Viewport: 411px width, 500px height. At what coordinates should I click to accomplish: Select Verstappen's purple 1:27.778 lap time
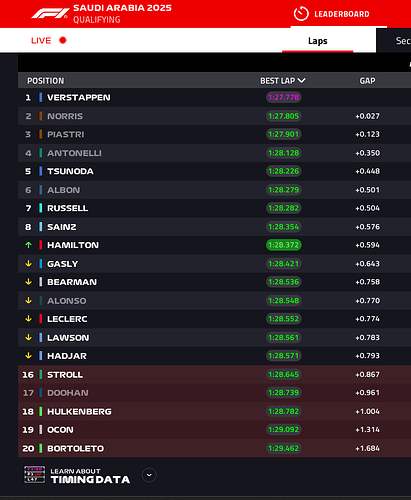coord(284,97)
